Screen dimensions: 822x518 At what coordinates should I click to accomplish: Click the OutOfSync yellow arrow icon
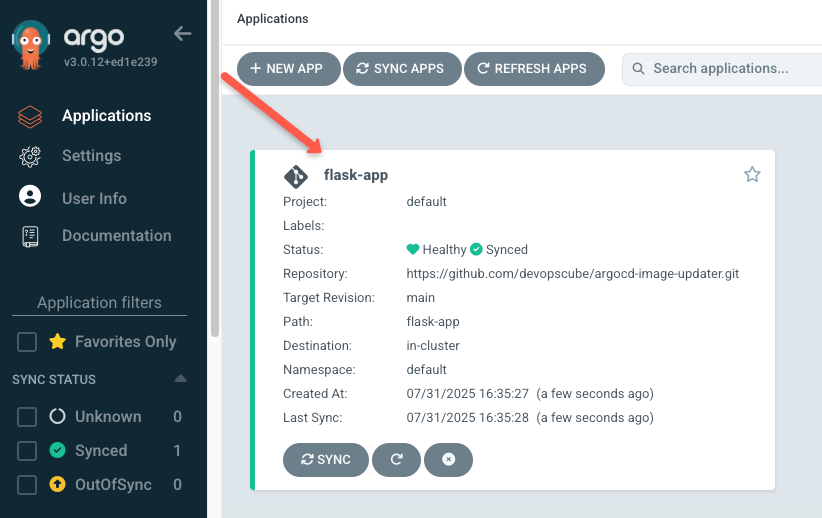57,484
